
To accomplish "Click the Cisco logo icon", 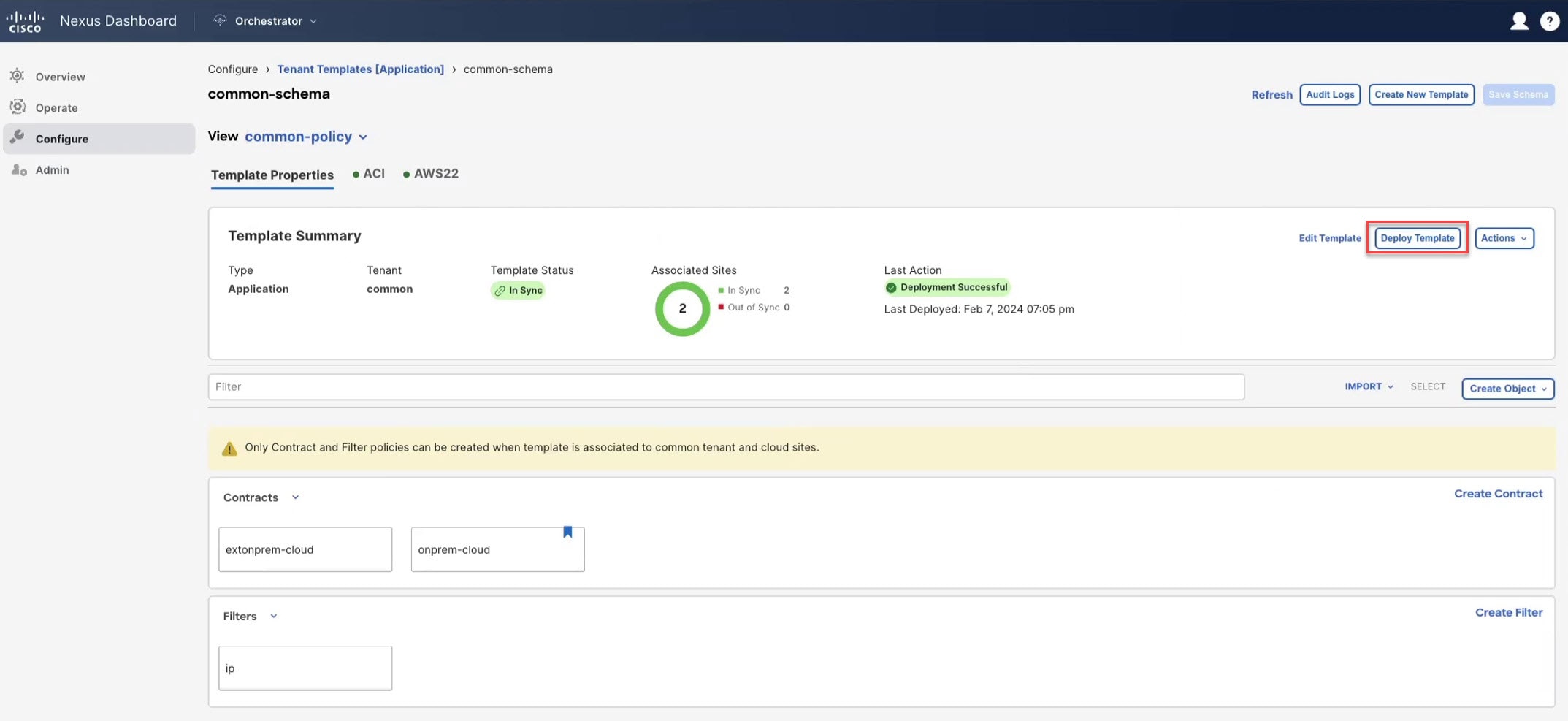I will [x=26, y=21].
